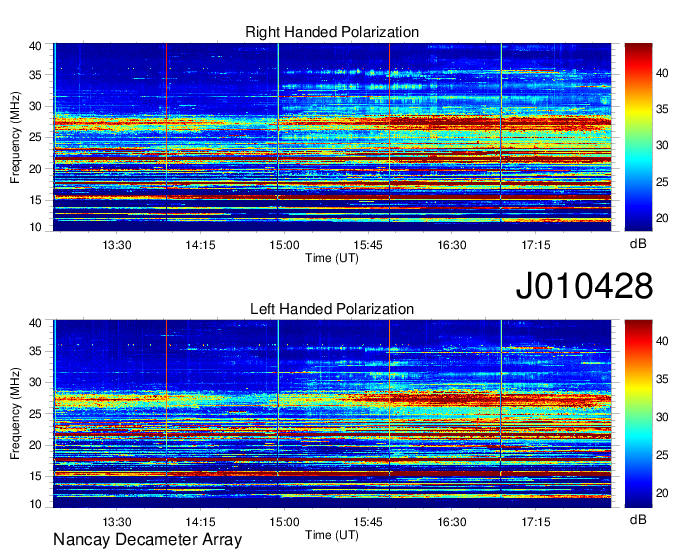The image size is (680, 552).
Task: Click the 16:30 tick label under upper plot
Action: pyautogui.click(x=451, y=245)
